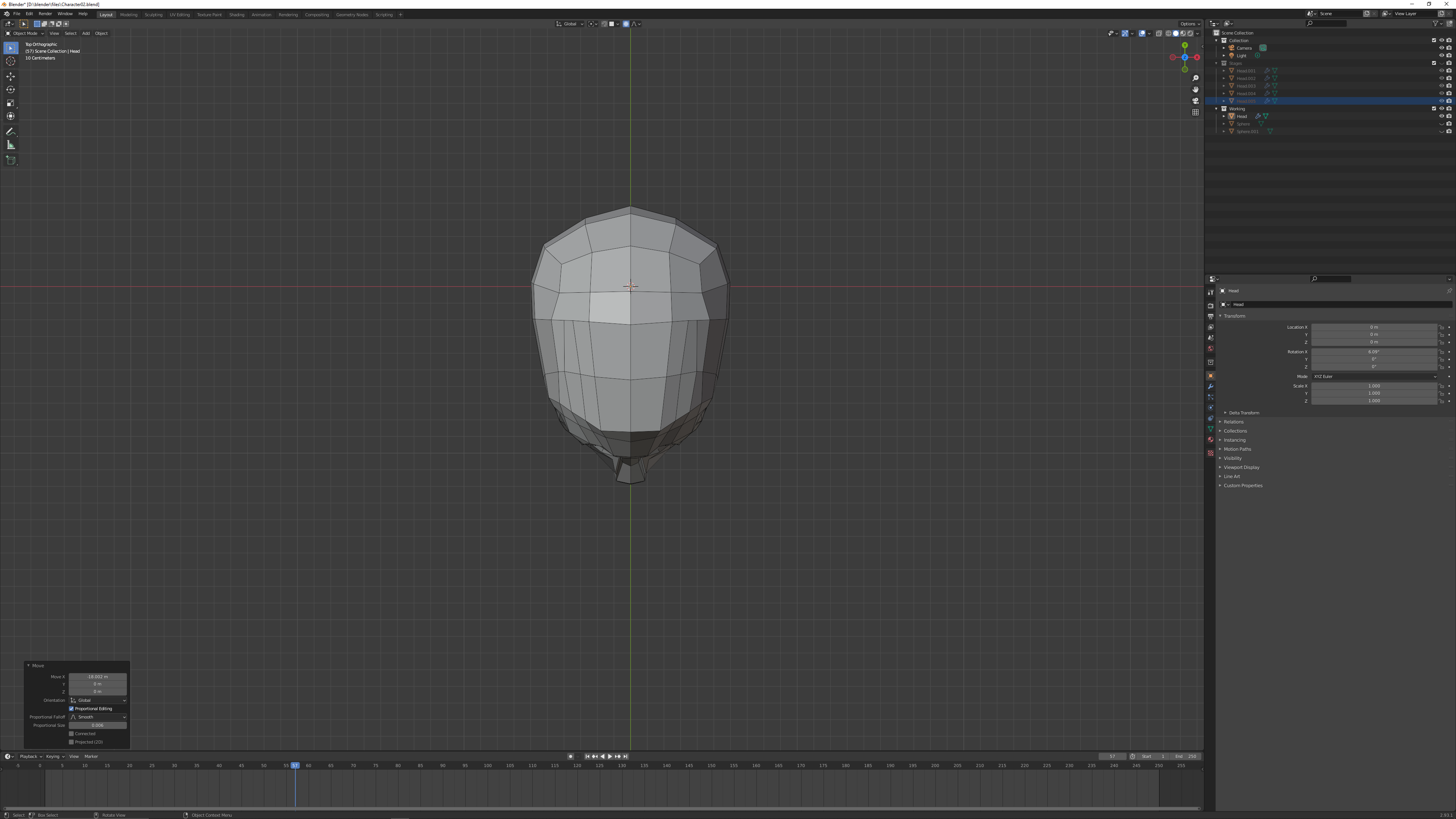Hide Head.003 in the viewport

point(1441,86)
